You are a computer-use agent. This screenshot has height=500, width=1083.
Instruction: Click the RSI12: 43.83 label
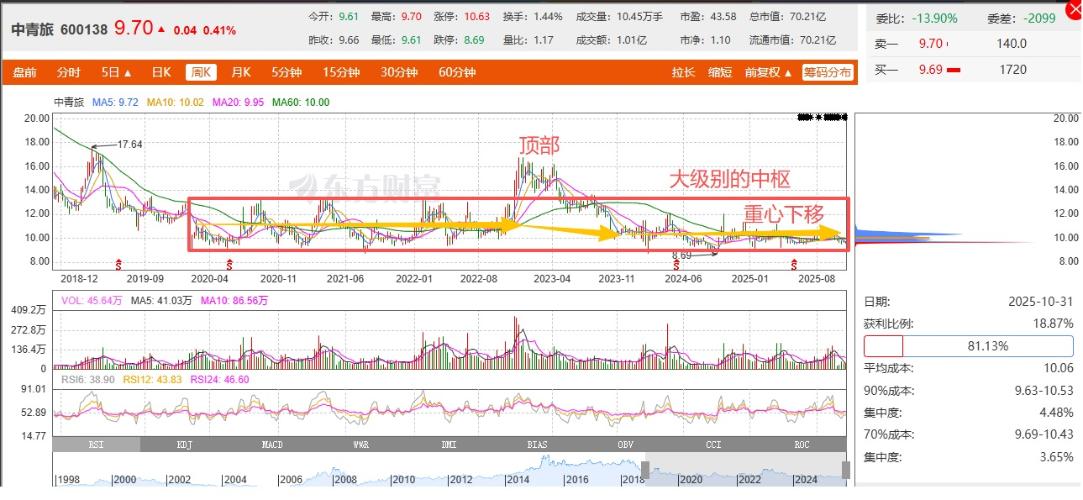[x=151, y=379]
